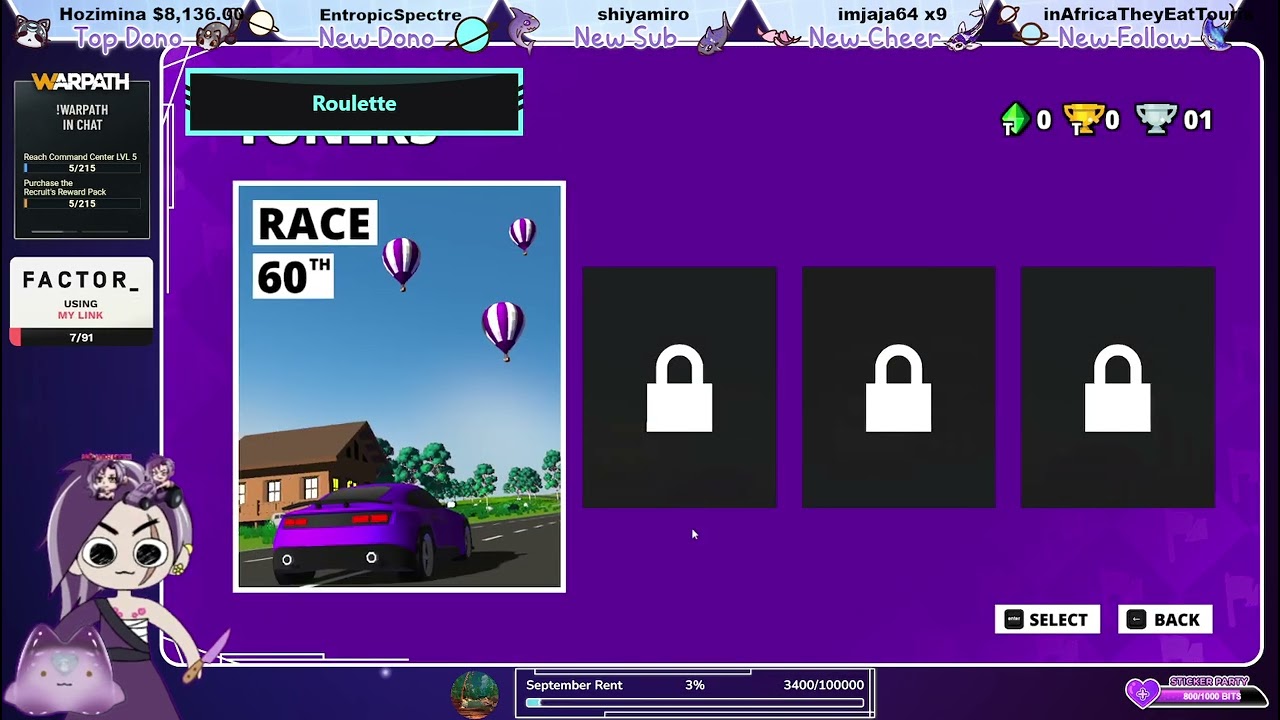Click the middle locked card's padlock
Image resolution: width=1280 pixels, height=720 pixels.
pyautogui.click(x=898, y=389)
